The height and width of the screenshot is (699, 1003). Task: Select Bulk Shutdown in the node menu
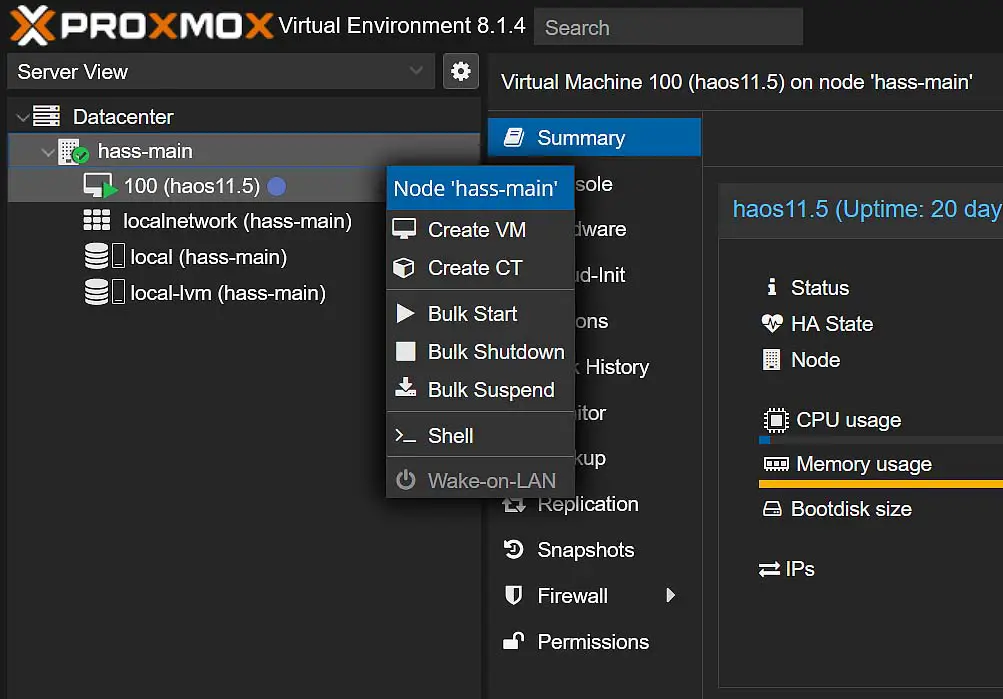click(x=480, y=351)
